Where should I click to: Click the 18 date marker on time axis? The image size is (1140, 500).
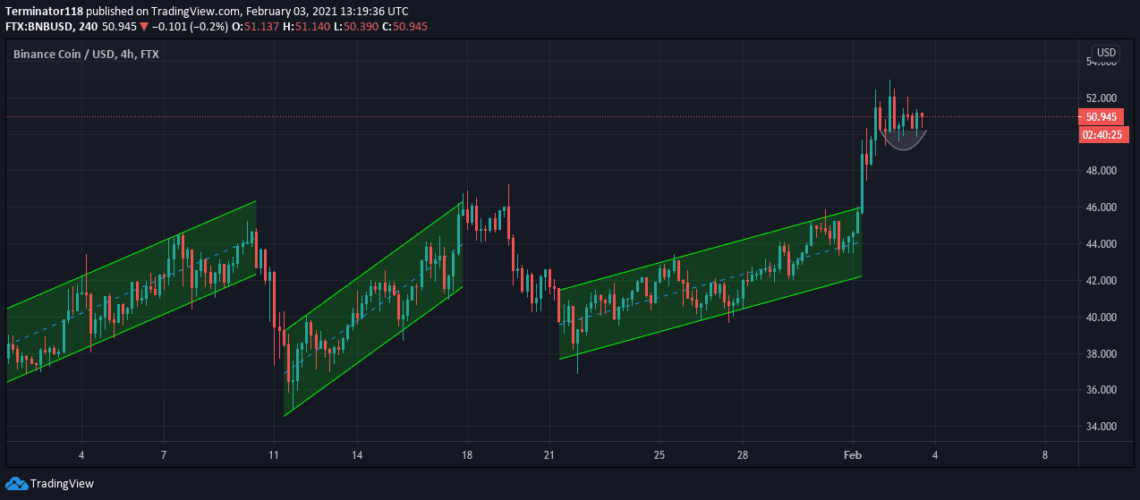466,454
